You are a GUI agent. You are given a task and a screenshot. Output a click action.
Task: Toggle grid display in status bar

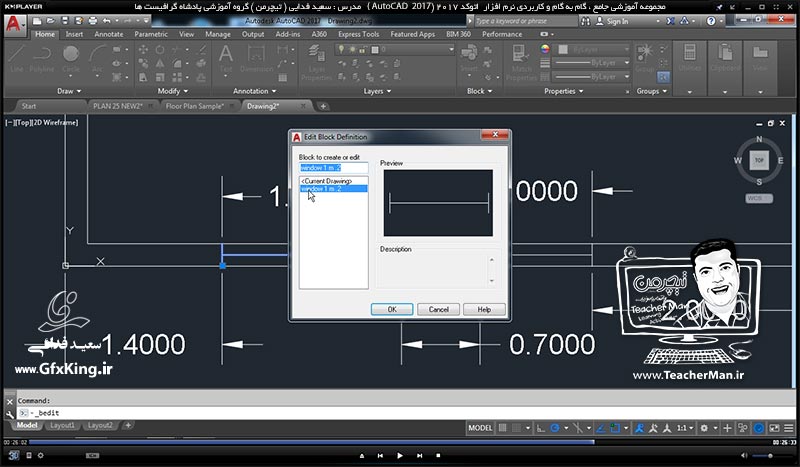click(503, 428)
